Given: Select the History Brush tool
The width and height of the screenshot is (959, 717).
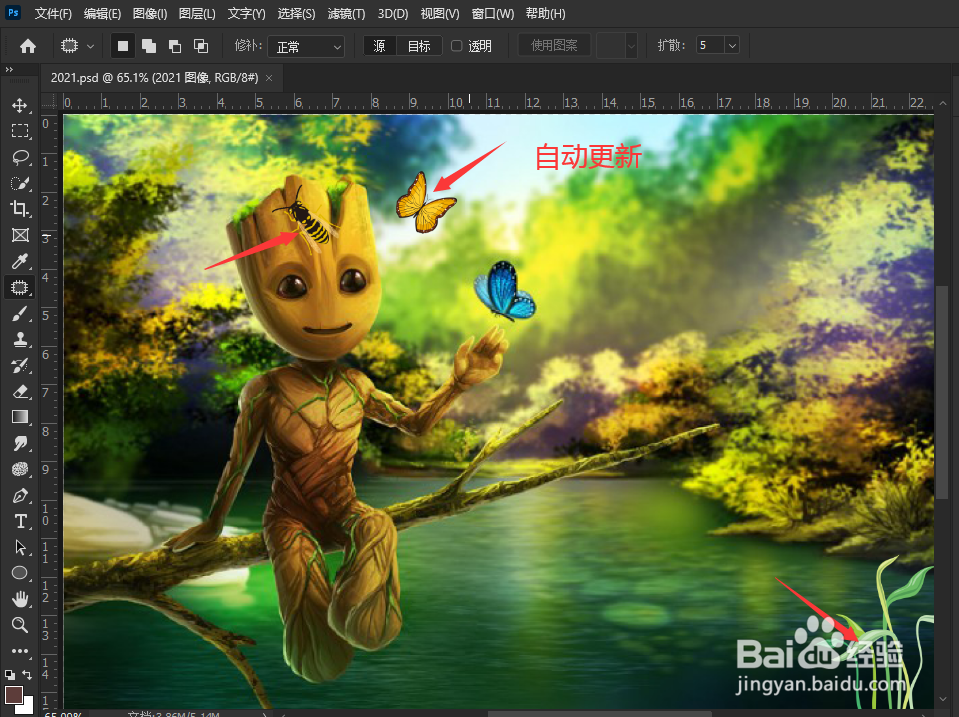Looking at the screenshot, I should pos(20,366).
